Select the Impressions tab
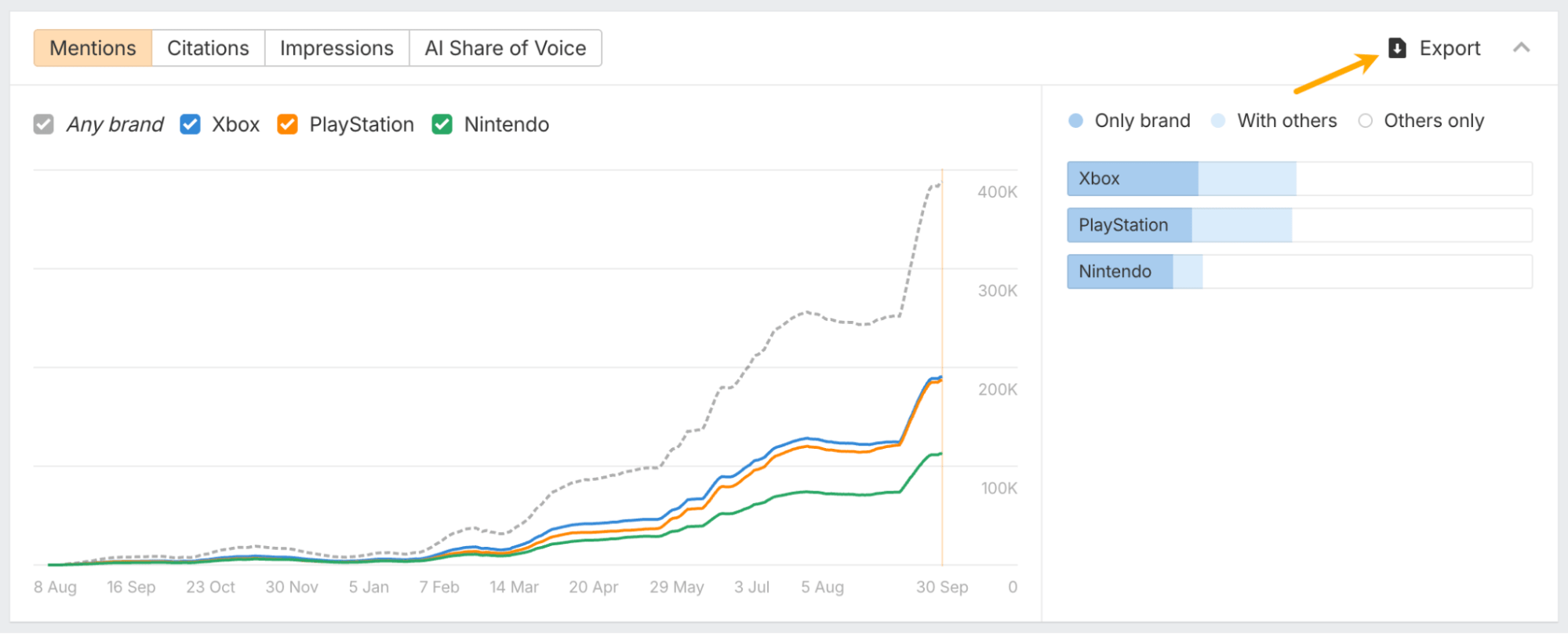 [x=337, y=48]
